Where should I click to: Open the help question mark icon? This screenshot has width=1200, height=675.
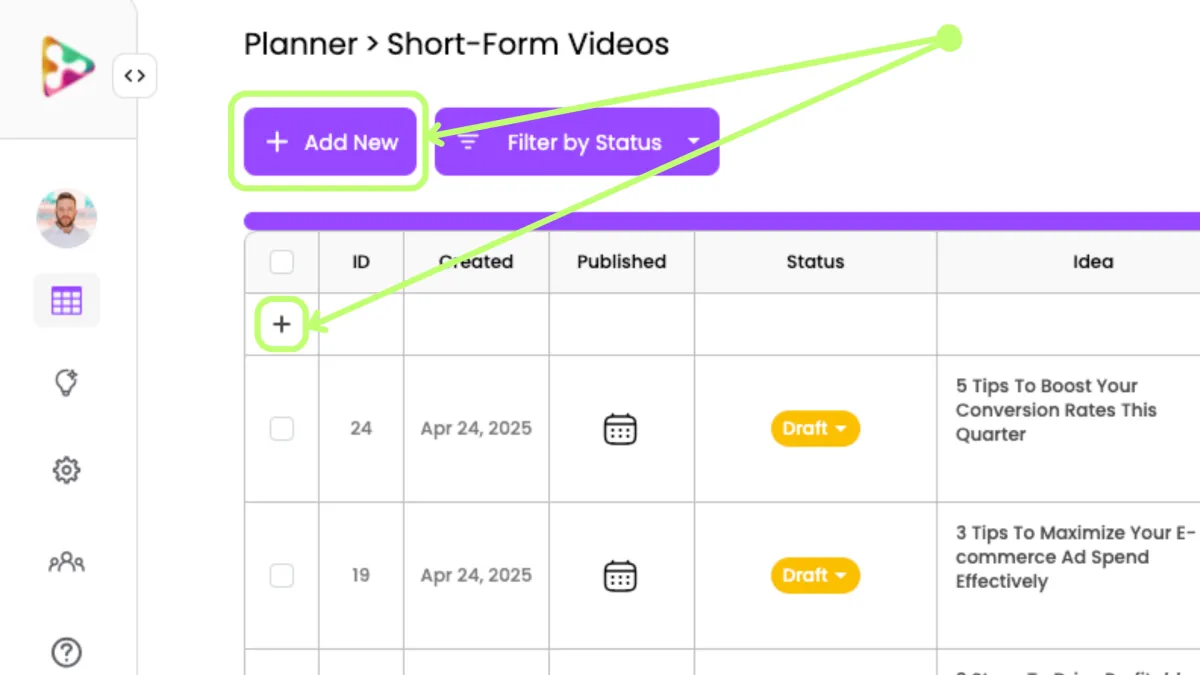point(67,653)
